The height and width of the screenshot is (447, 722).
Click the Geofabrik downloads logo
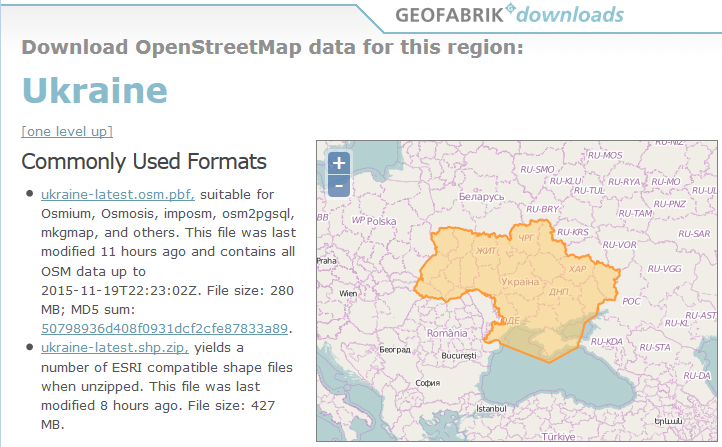click(509, 15)
